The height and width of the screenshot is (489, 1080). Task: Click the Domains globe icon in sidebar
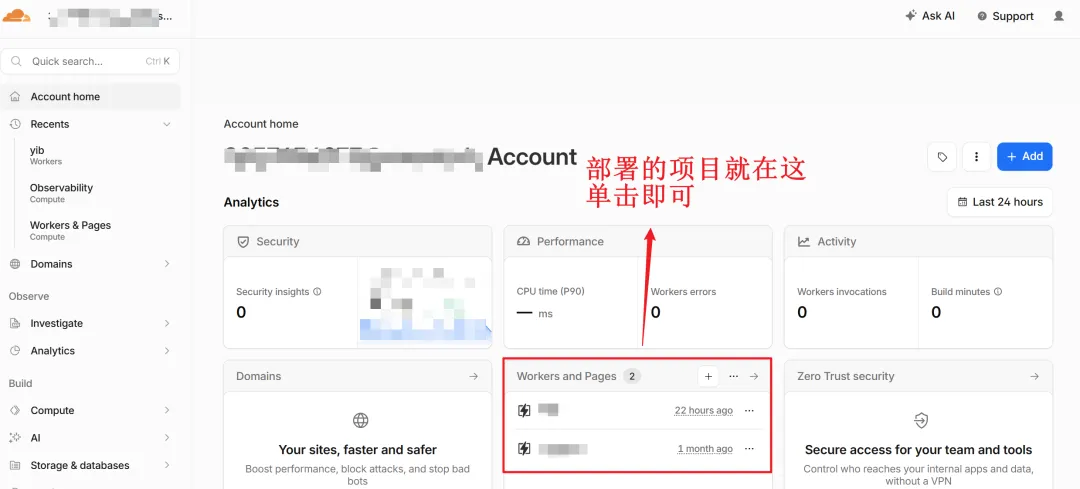pos(15,264)
